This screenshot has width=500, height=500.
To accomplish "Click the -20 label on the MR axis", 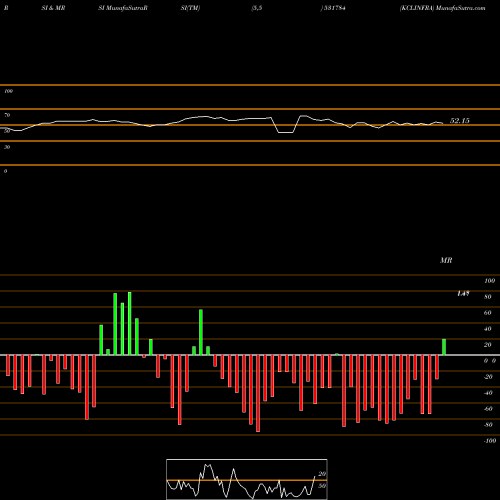I will (x=488, y=377).
